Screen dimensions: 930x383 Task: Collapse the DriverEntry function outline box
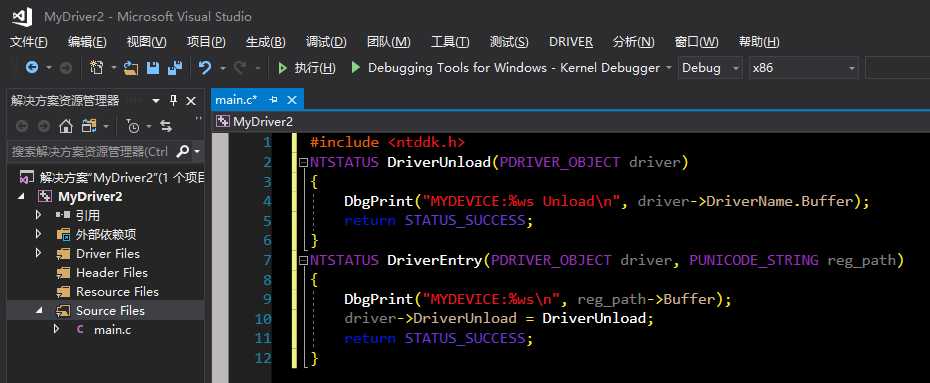pyautogui.click(x=304, y=260)
